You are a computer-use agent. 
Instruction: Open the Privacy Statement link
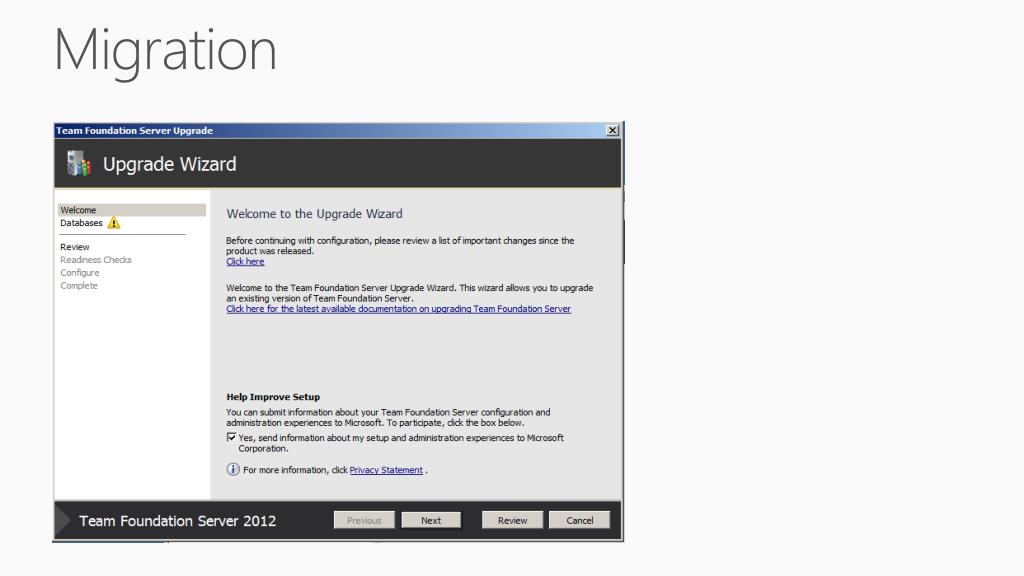pos(386,470)
